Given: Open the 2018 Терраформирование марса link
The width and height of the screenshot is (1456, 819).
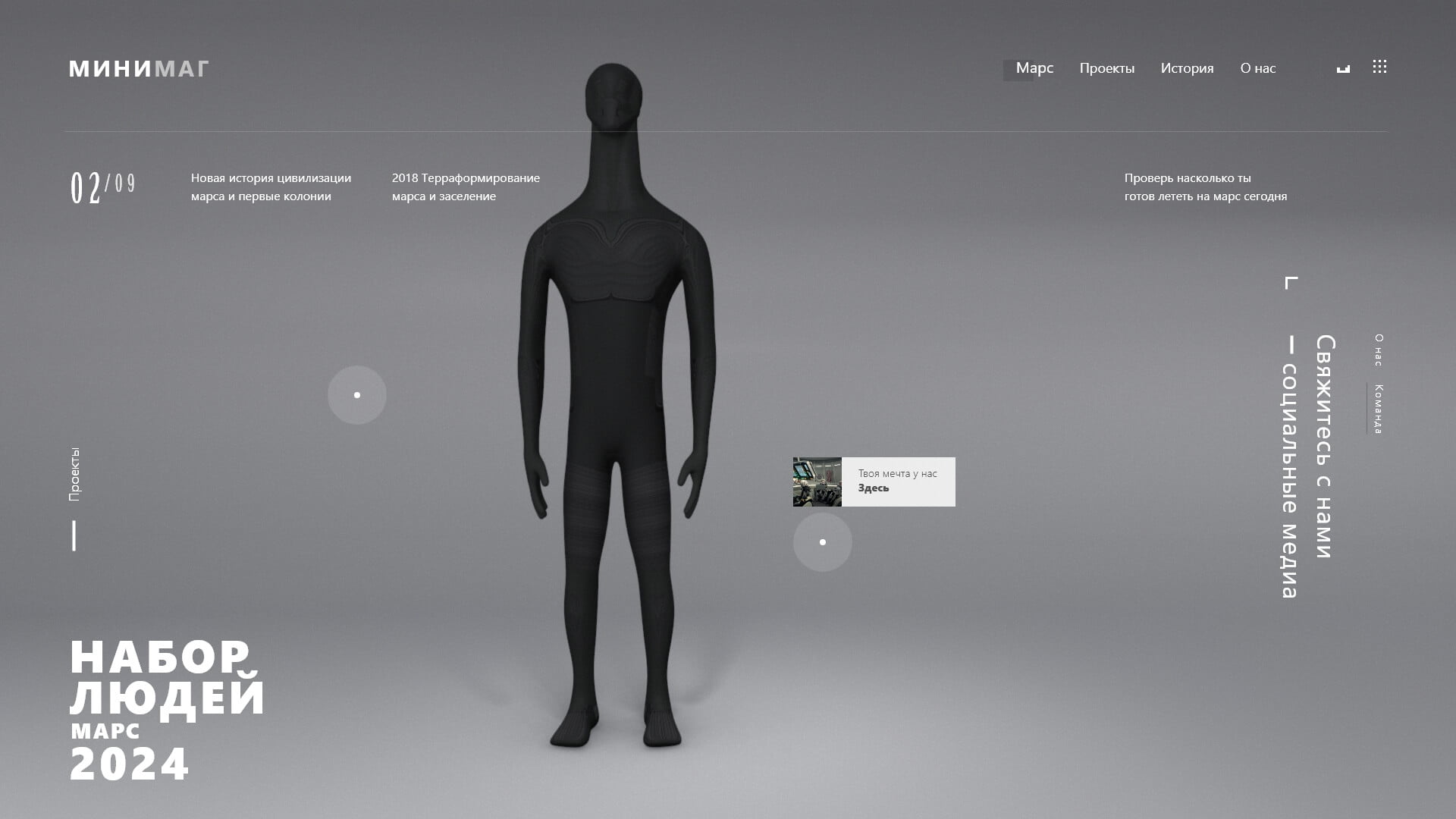Looking at the screenshot, I should tap(466, 187).
